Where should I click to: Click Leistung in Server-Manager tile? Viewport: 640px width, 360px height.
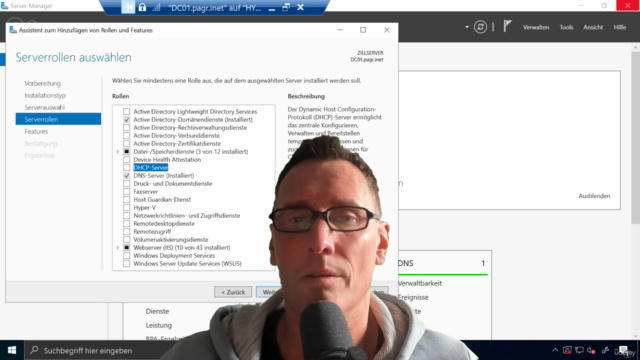158,325
